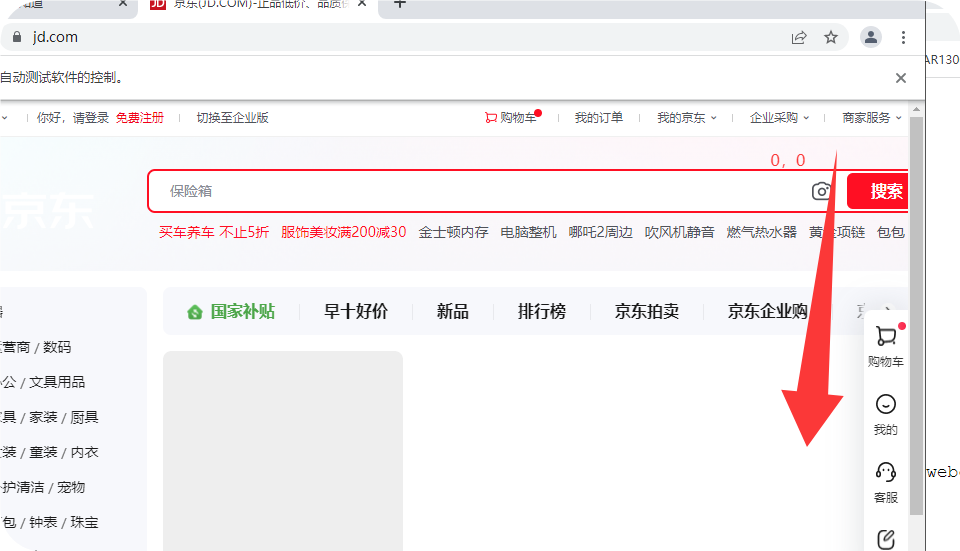
Task: Select the 童装 category
Action: click(43, 452)
